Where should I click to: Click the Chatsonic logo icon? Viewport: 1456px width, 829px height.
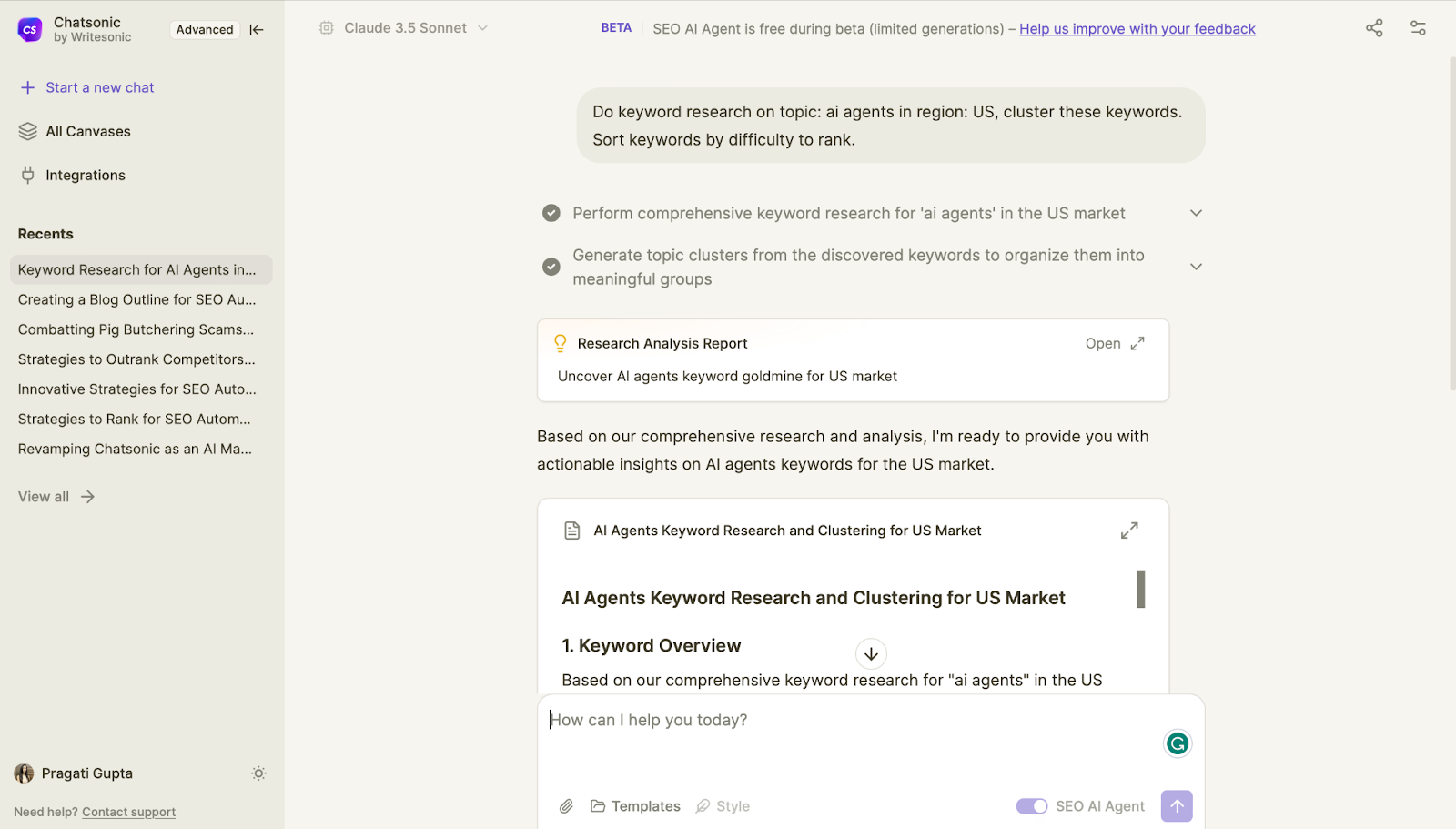pyautogui.click(x=30, y=30)
